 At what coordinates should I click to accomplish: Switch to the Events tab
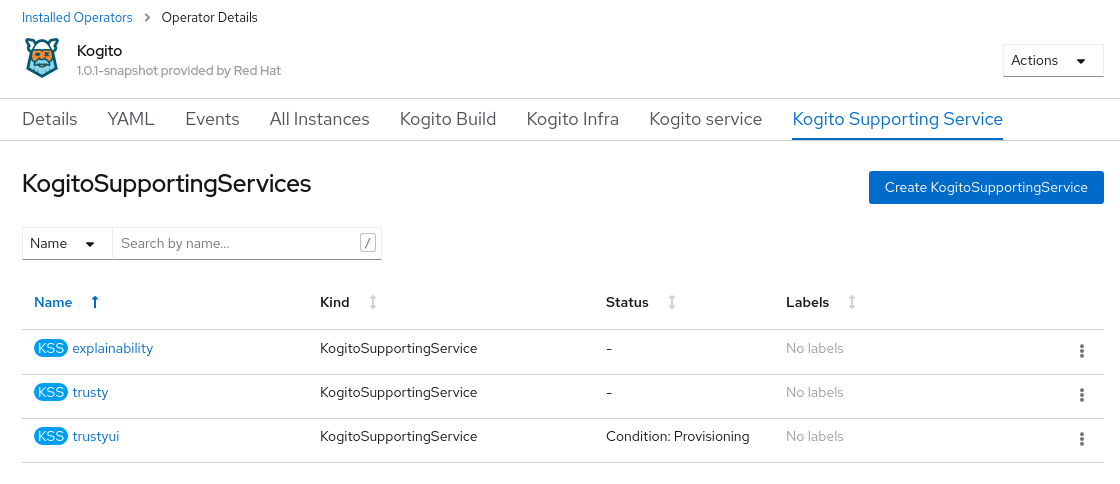coord(212,119)
